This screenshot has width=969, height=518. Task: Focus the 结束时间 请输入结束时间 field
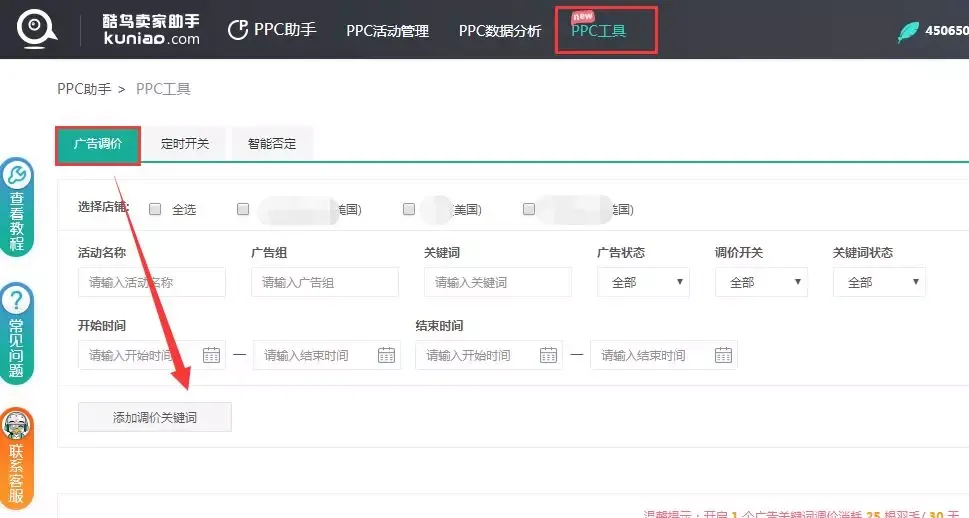click(x=664, y=355)
